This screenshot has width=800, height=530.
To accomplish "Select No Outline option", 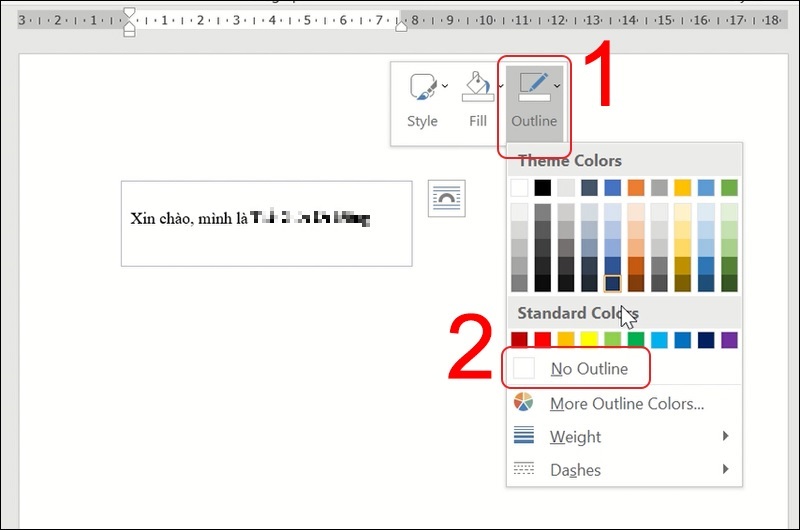I will [x=589, y=369].
